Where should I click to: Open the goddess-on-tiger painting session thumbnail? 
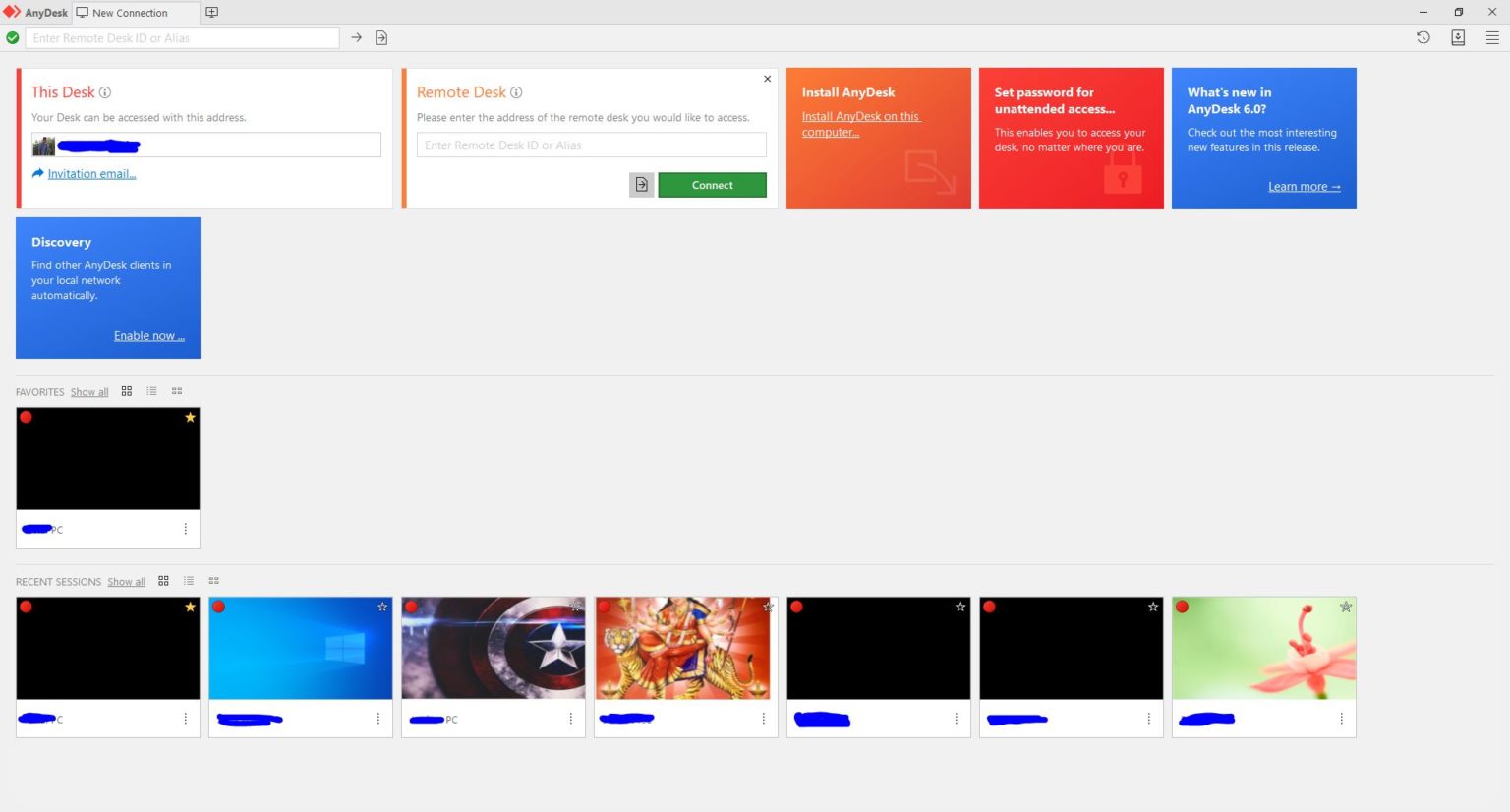[686, 649]
